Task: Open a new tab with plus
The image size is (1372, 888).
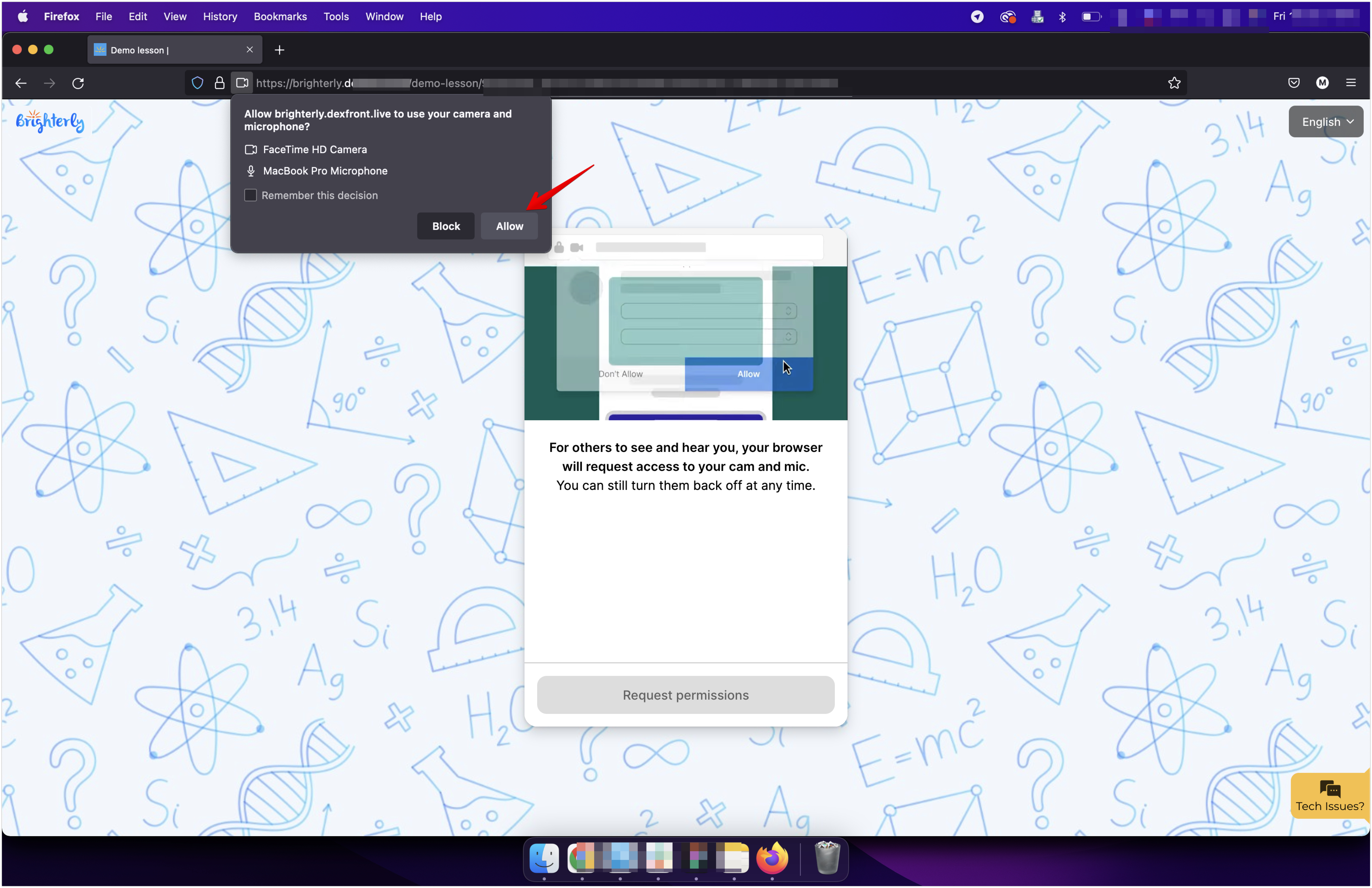Action: 279,50
